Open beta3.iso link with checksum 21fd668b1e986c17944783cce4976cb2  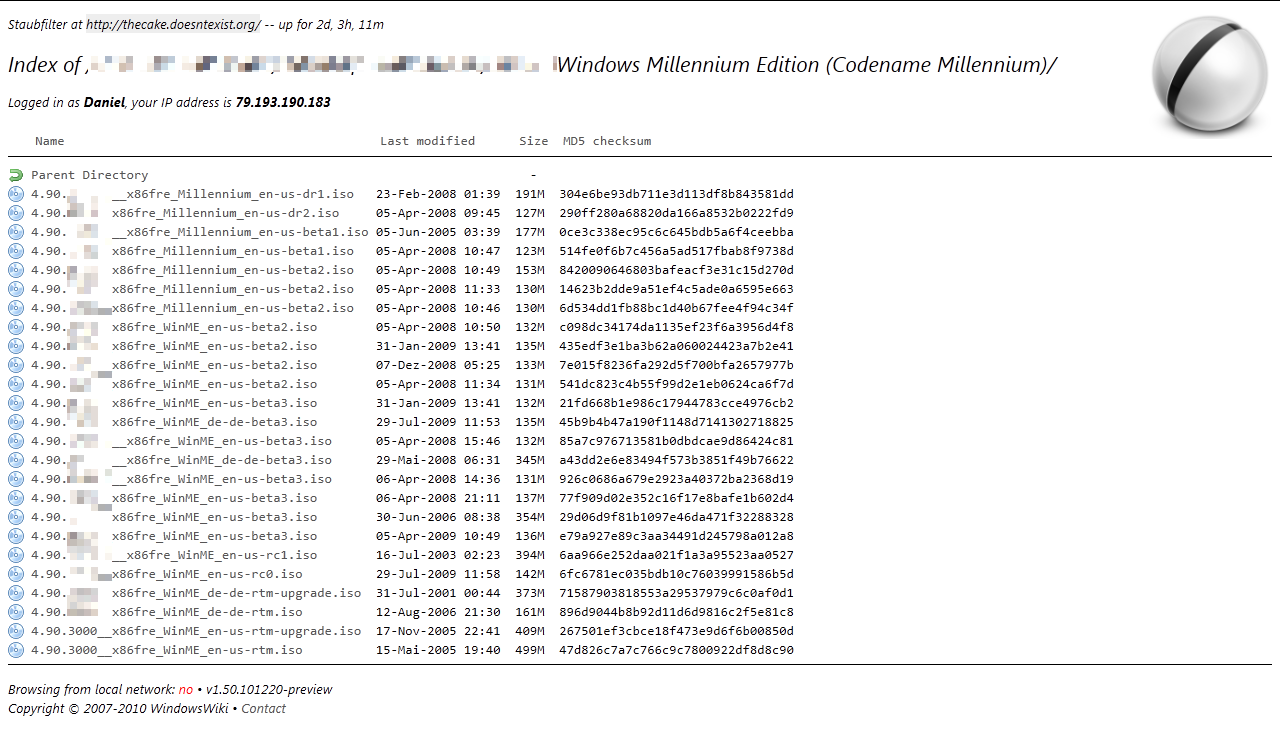pos(174,403)
